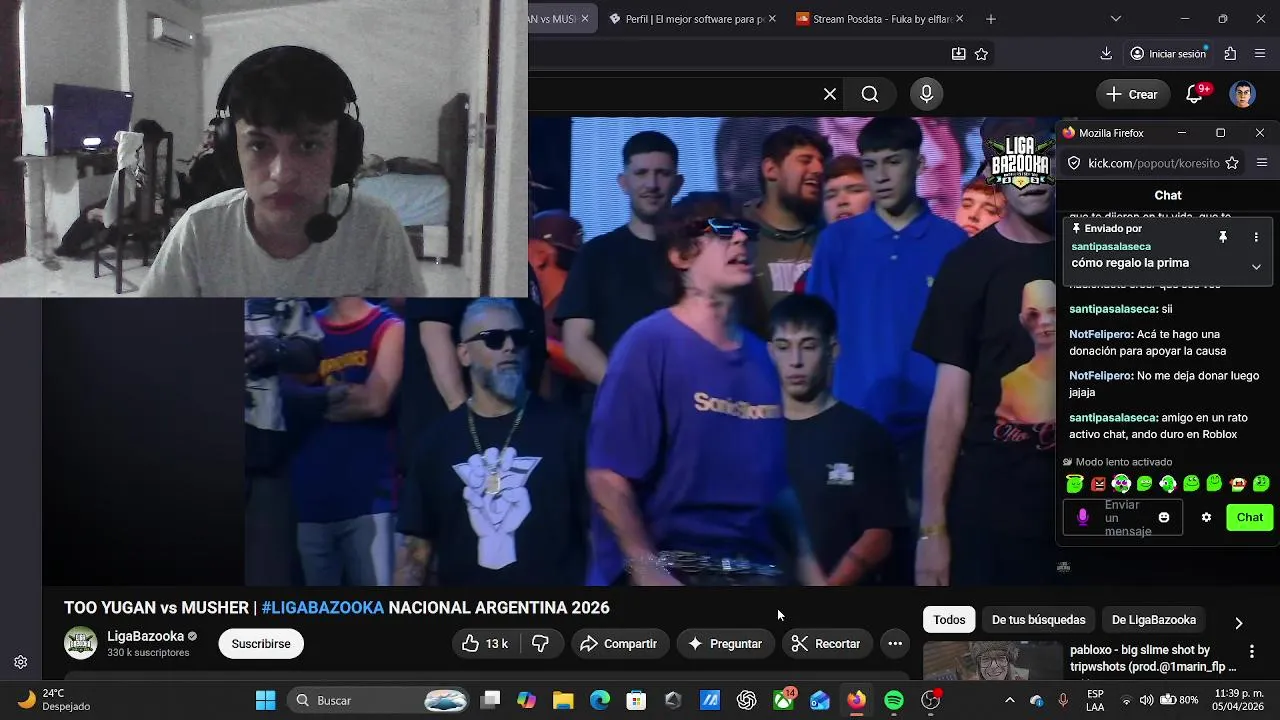The width and height of the screenshot is (1280, 720).
Task: Dislike the video with thumbs down
Action: coord(540,644)
